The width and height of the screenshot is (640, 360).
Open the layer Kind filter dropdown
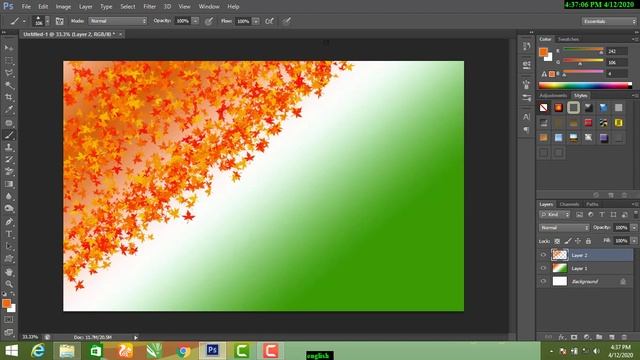pyautogui.click(x=555, y=215)
